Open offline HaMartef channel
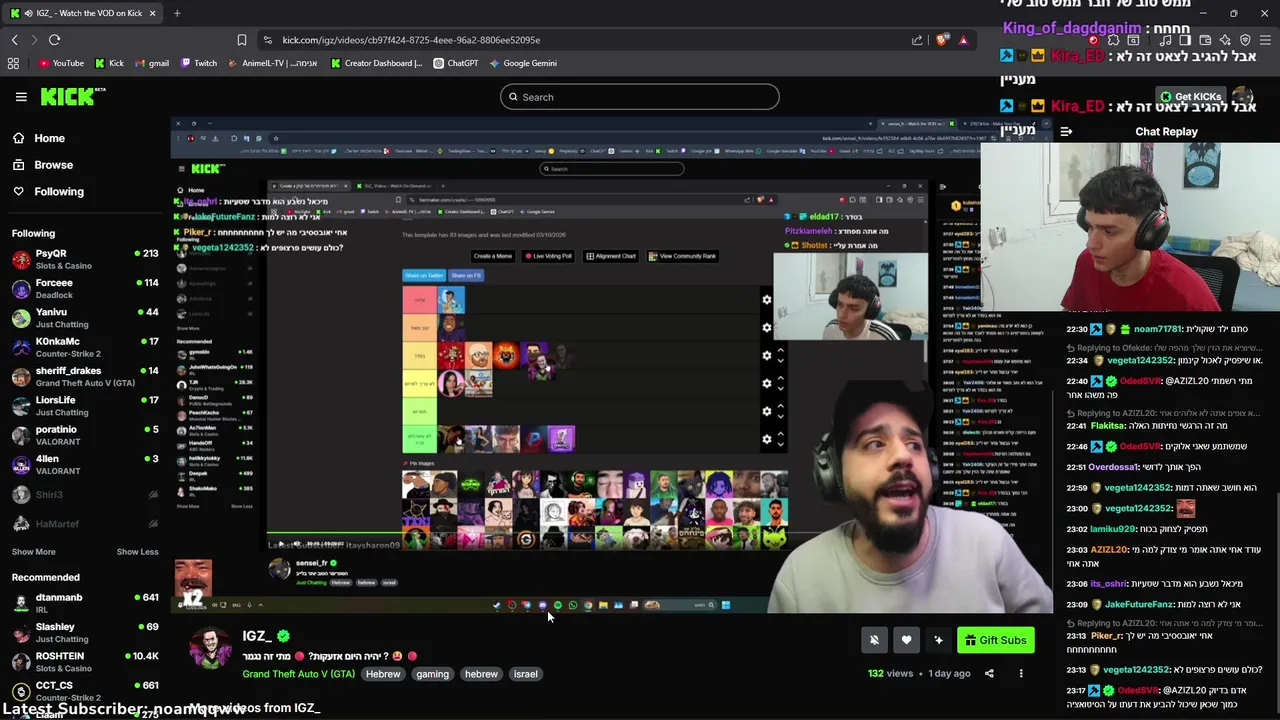 85,523
